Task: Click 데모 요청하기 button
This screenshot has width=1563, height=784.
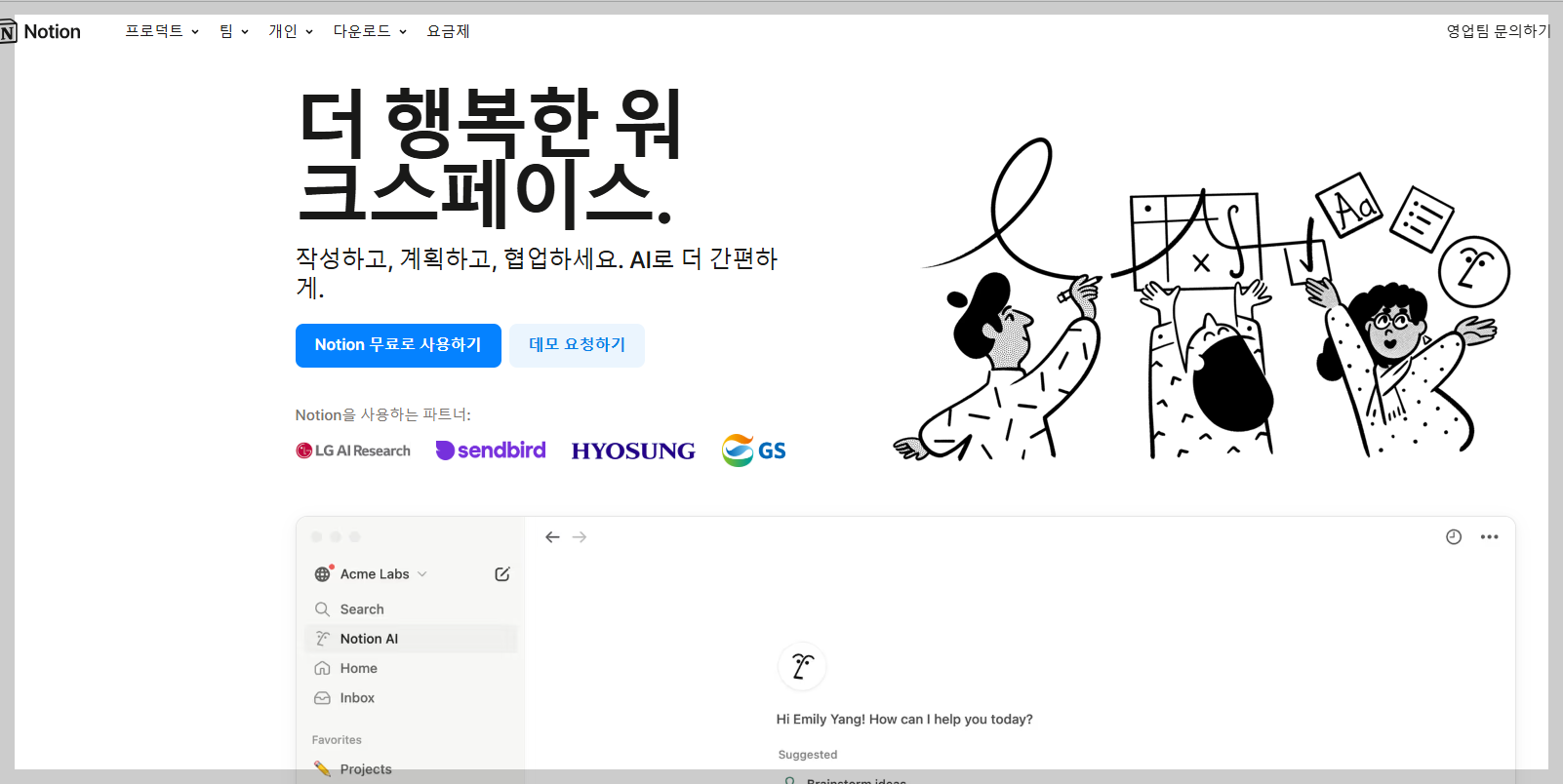Action: click(x=577, y=345)
